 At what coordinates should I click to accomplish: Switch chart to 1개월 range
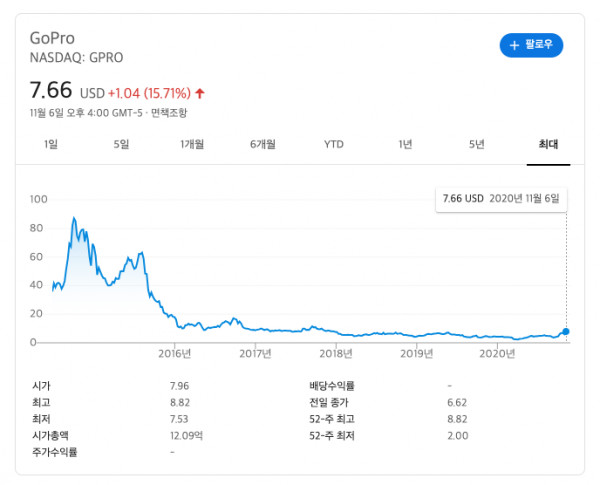pos(192,144)
